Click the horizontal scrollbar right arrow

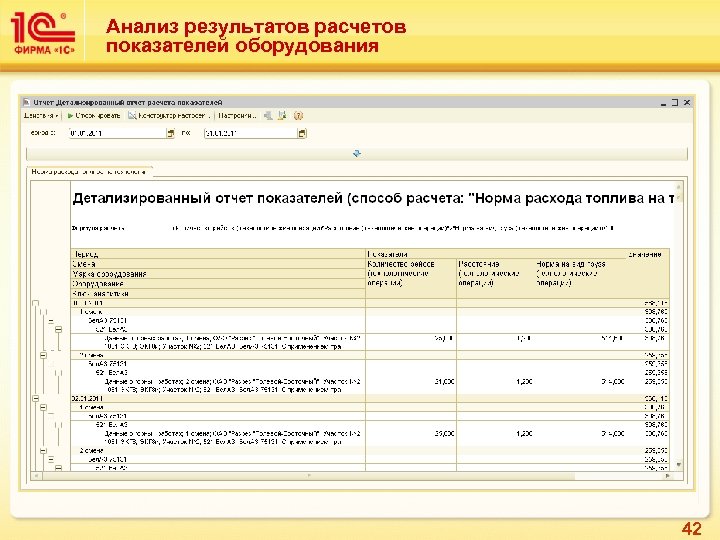[668, 476]
